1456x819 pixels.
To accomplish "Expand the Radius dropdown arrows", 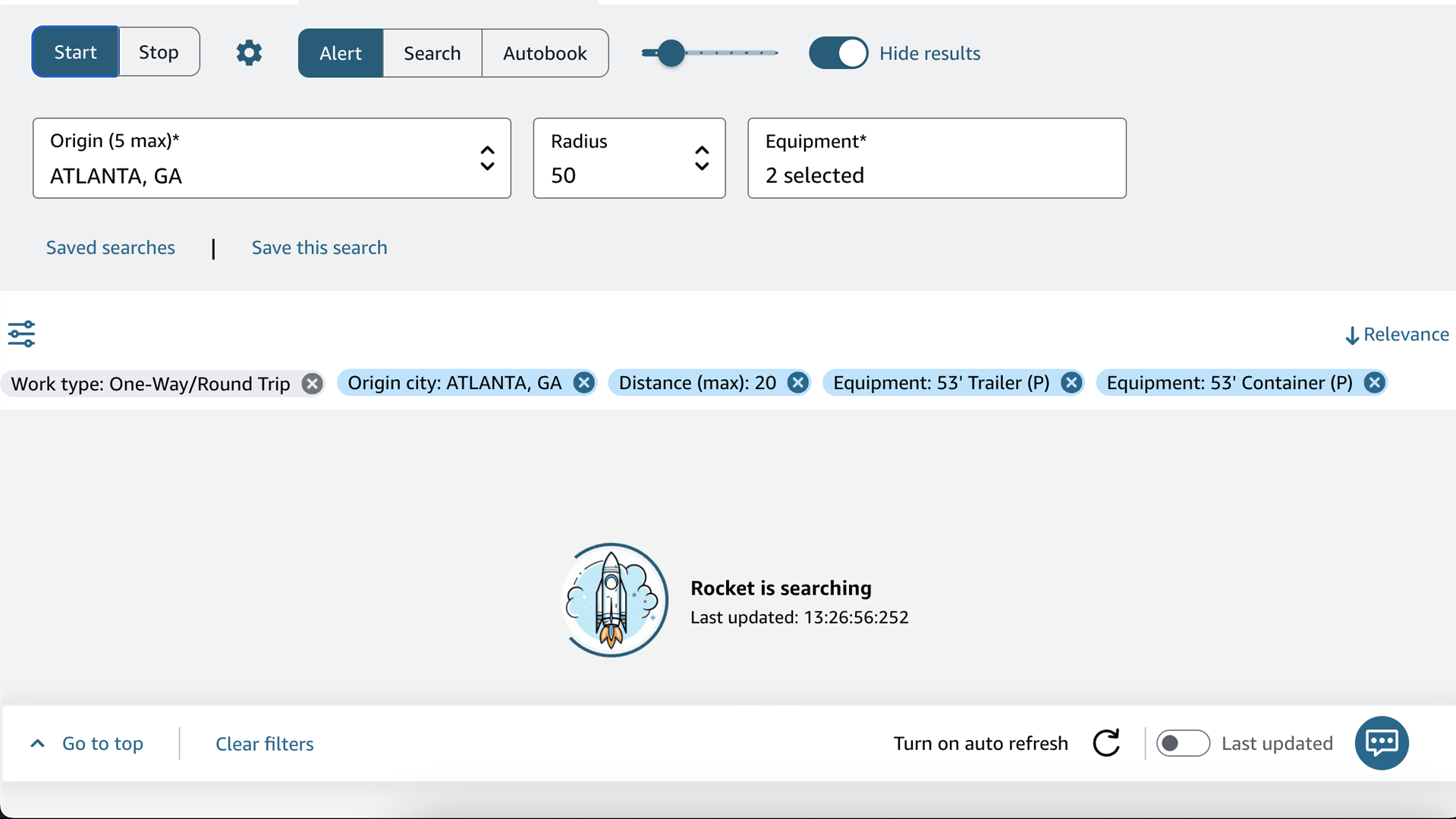I will [x=702, y=158].
